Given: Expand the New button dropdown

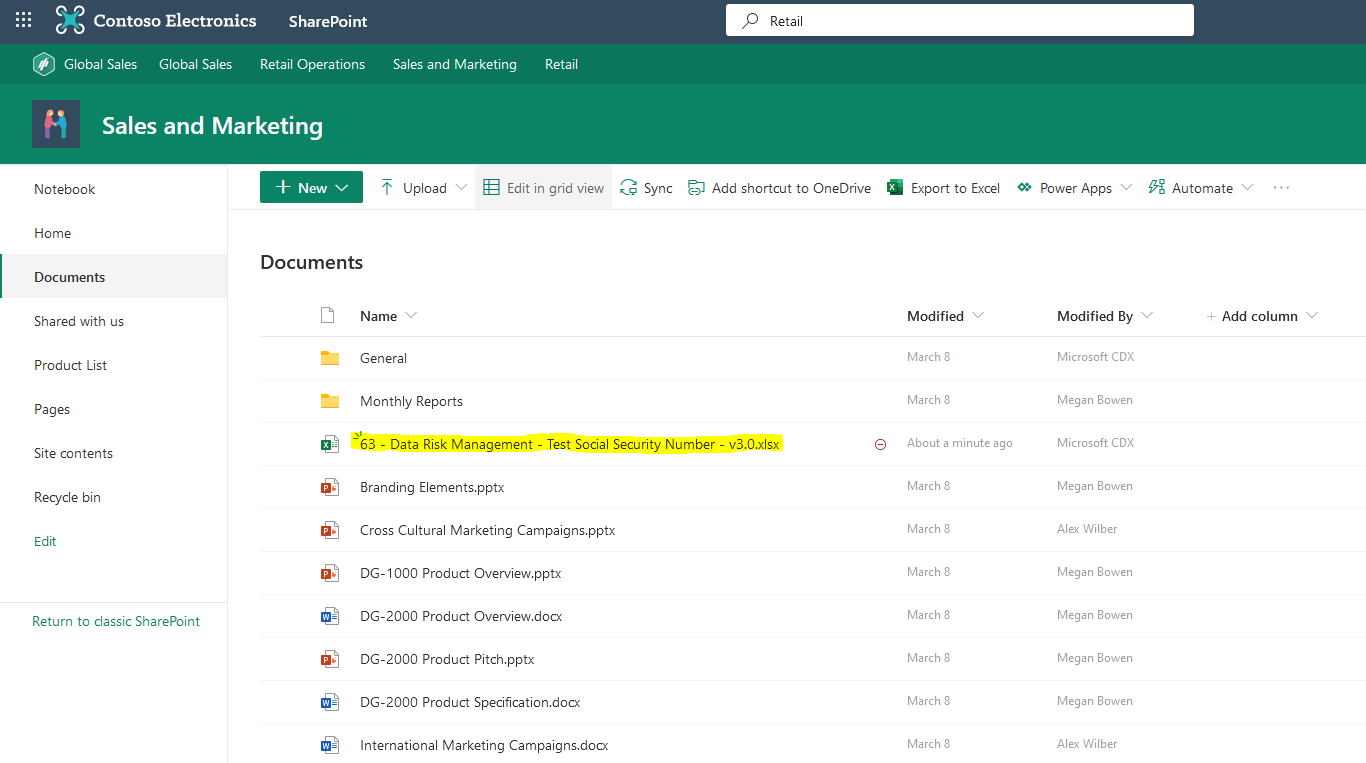Looking at the screenshot, I should click(x=342, y=188).
